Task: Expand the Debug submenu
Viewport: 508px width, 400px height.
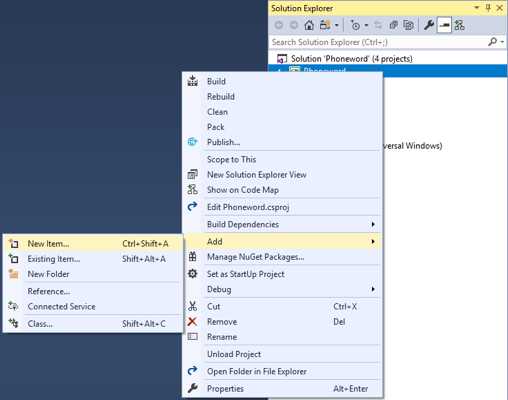Action: click(x=282, y=289)
